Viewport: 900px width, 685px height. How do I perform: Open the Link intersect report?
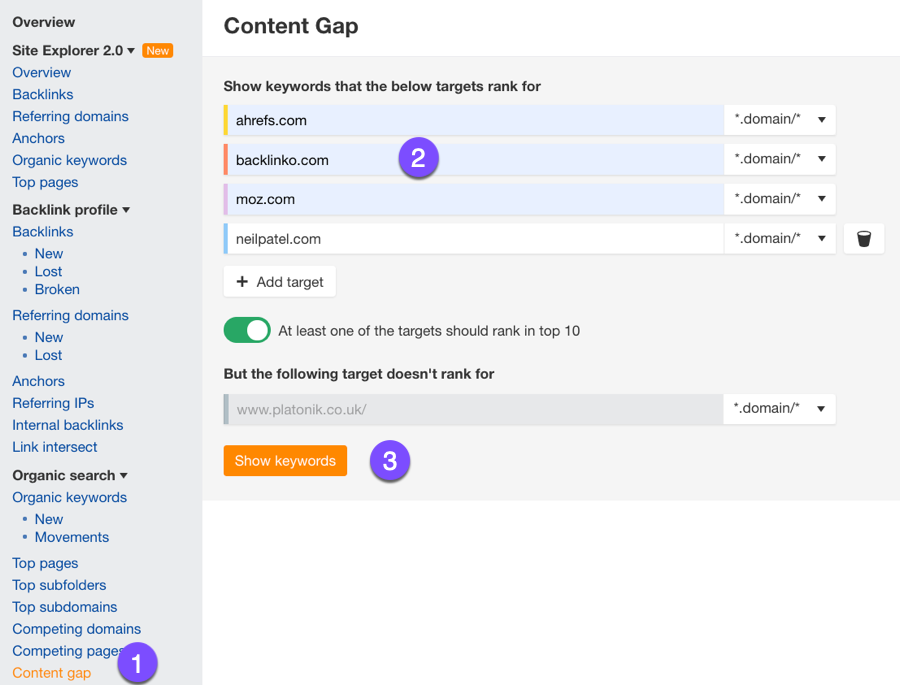[x=55, y=447]
